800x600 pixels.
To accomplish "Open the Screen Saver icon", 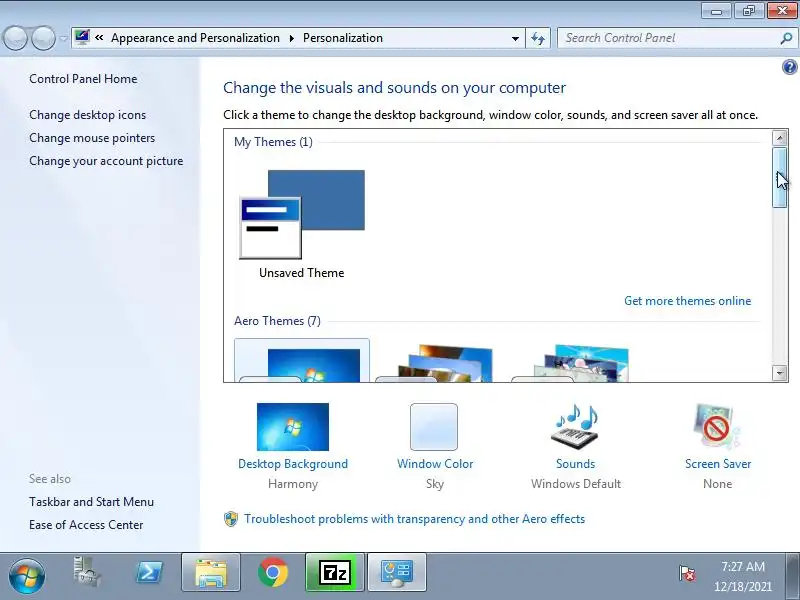I will (x=717, y=427).
